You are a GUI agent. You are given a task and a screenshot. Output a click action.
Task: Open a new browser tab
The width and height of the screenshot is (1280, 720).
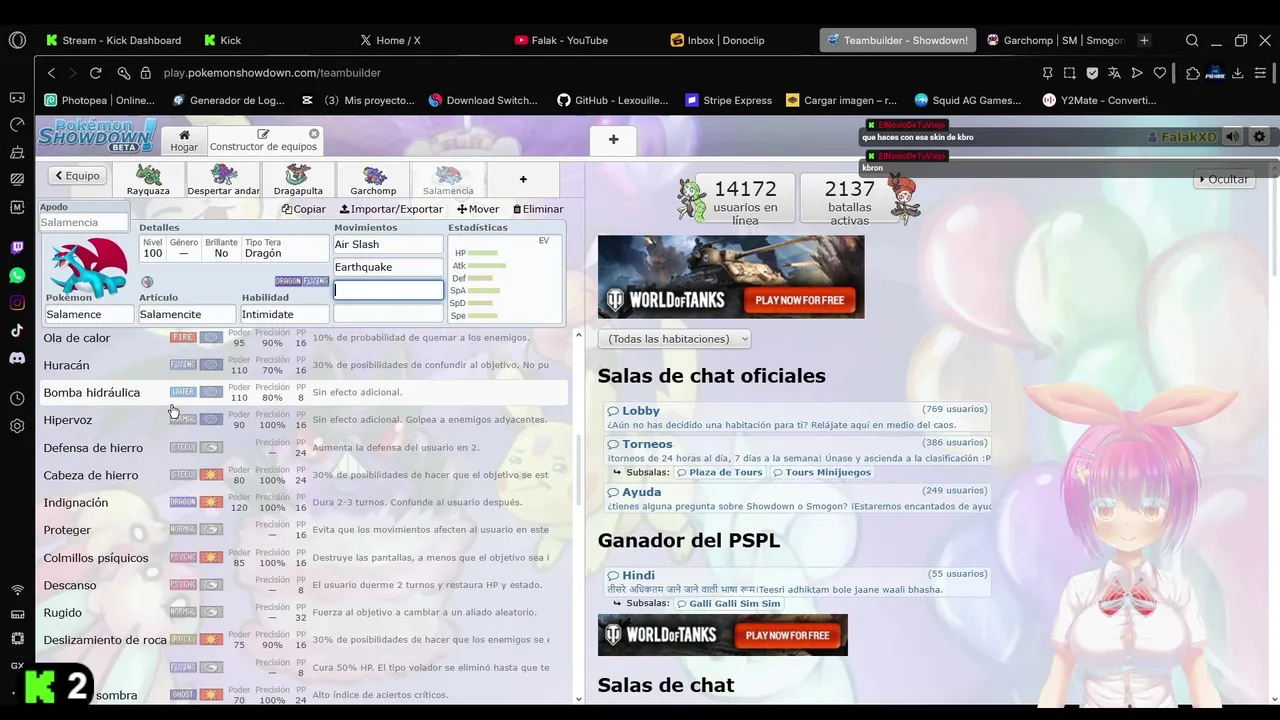tap(1144, 40)
